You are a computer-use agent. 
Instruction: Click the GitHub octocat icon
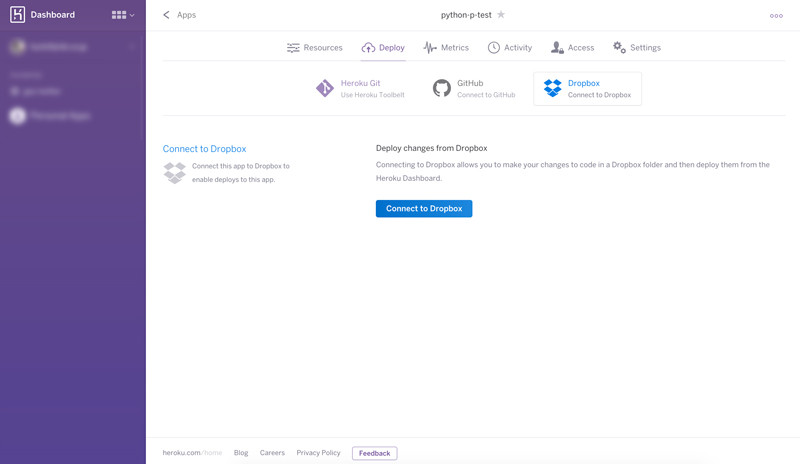[442, 88]
